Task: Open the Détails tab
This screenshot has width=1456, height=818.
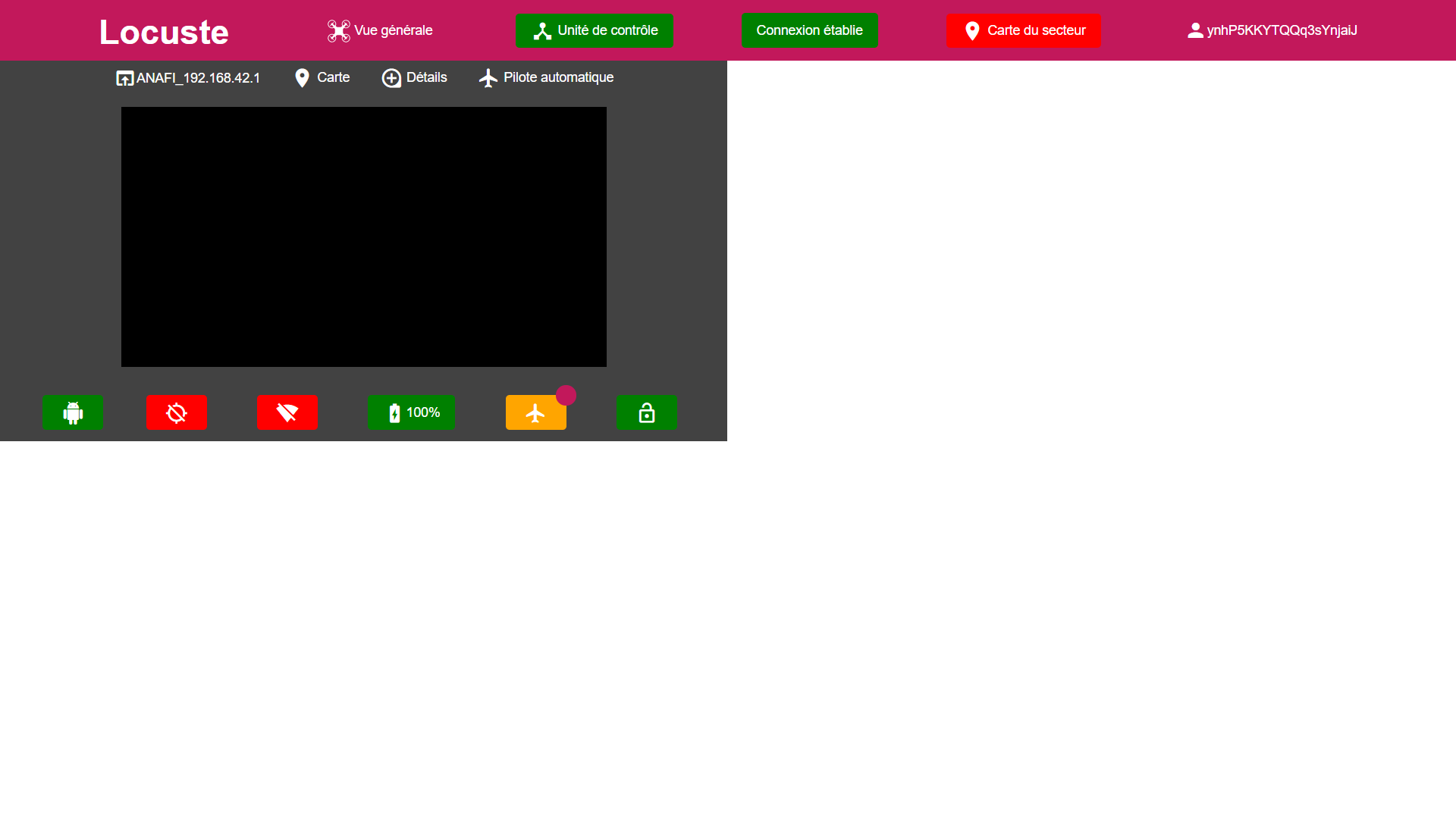Action: [414, 78]
